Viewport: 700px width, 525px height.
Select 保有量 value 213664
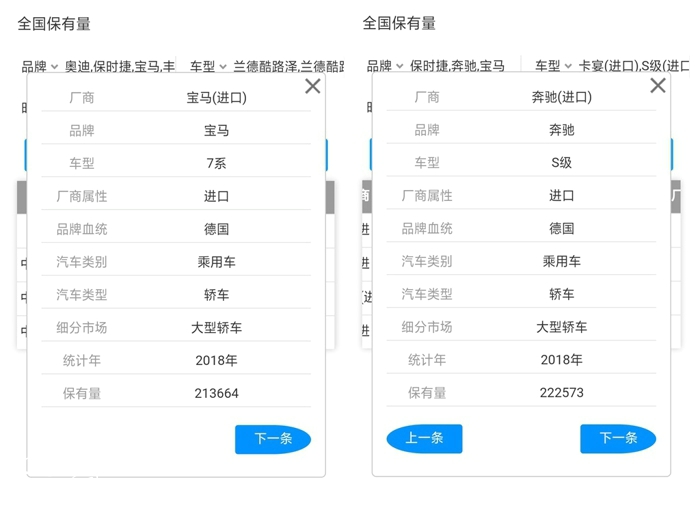pos(217,393)
